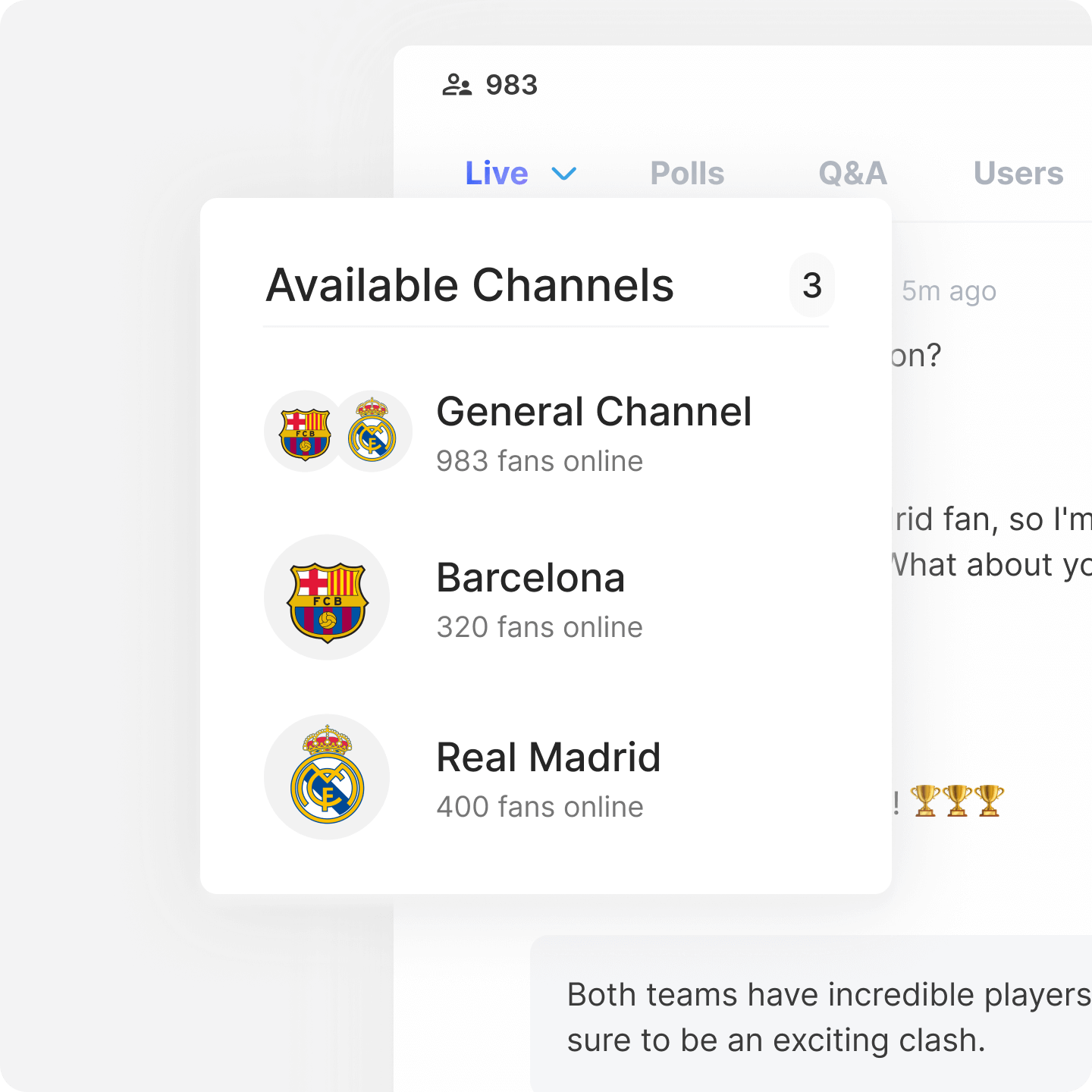
Task: Click the large Real Madrid club crest
Action: [327, 777]
